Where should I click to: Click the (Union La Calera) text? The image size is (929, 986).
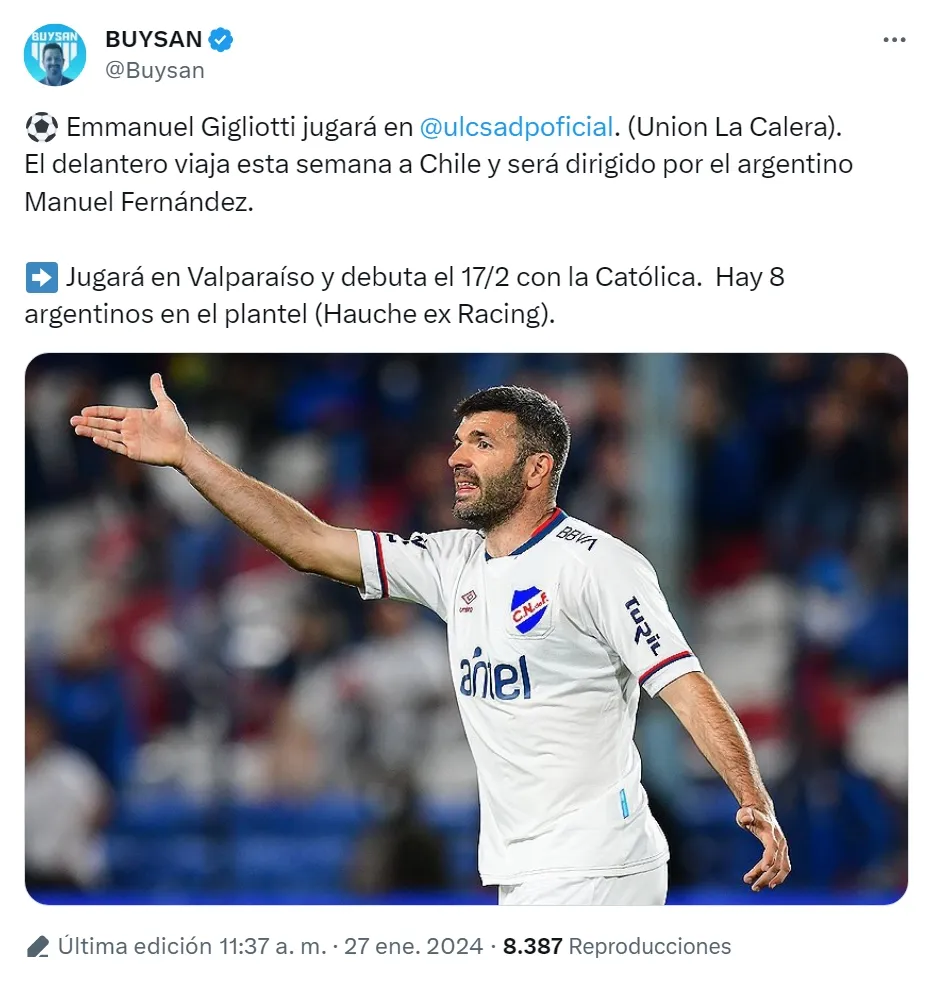coord(734,127)
